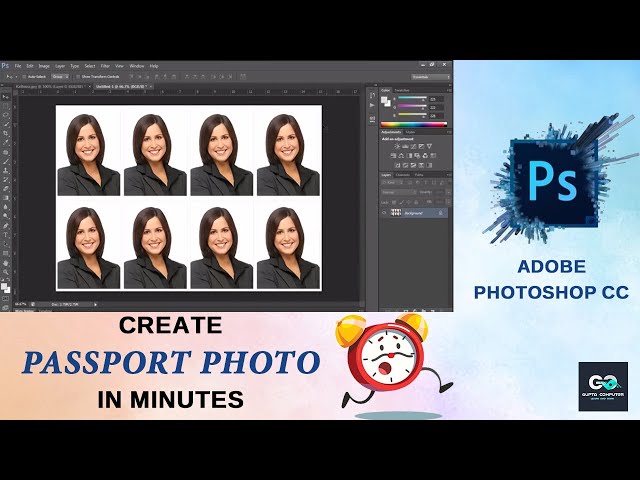The height and width of the screenshot is (480, 640).
Task: Close the Untitled-1 document tab
Action: [151, 87]
